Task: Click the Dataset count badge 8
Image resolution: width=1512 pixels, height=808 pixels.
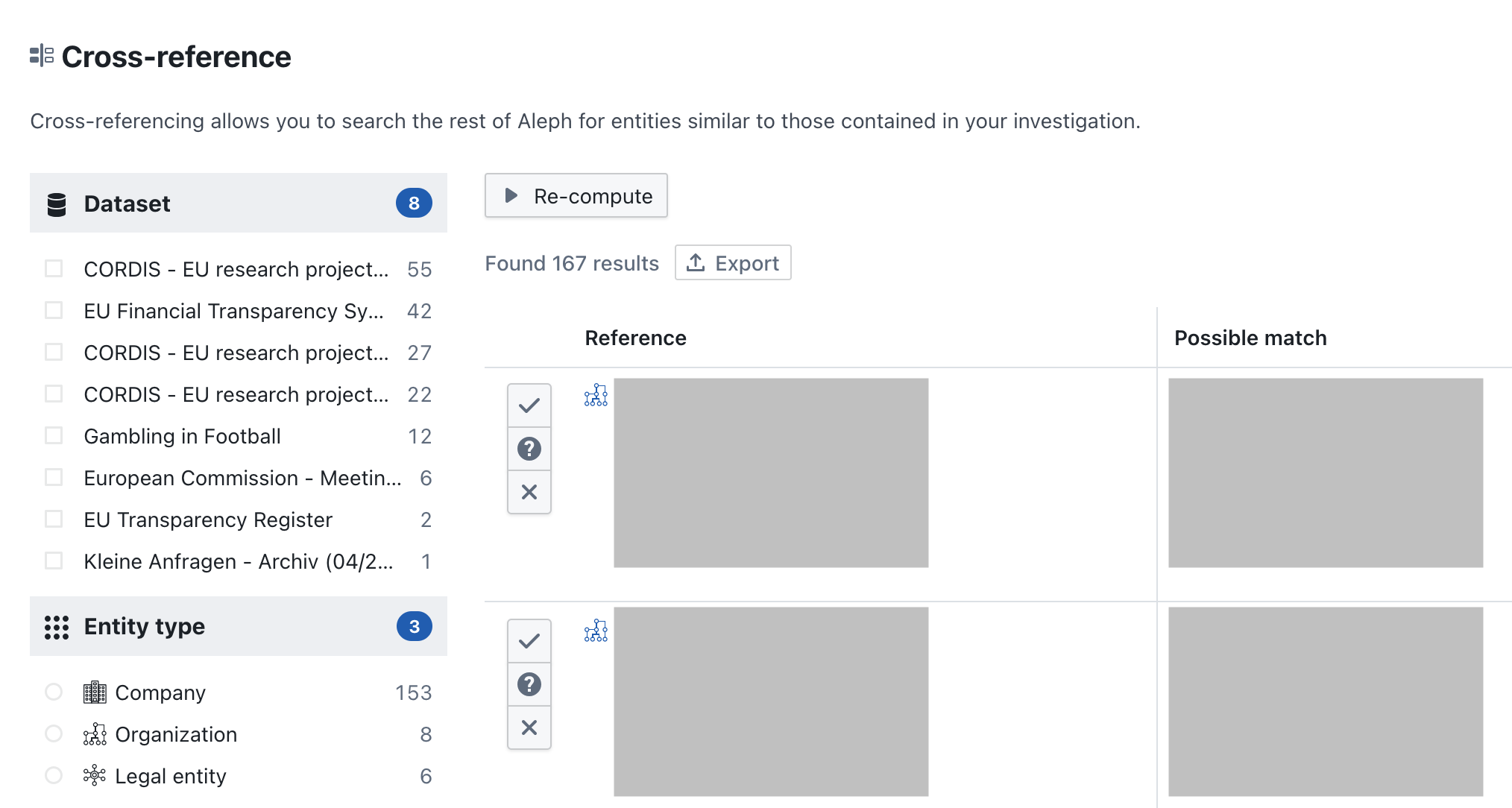Action: pyautogui.click(x=414, y=203)
